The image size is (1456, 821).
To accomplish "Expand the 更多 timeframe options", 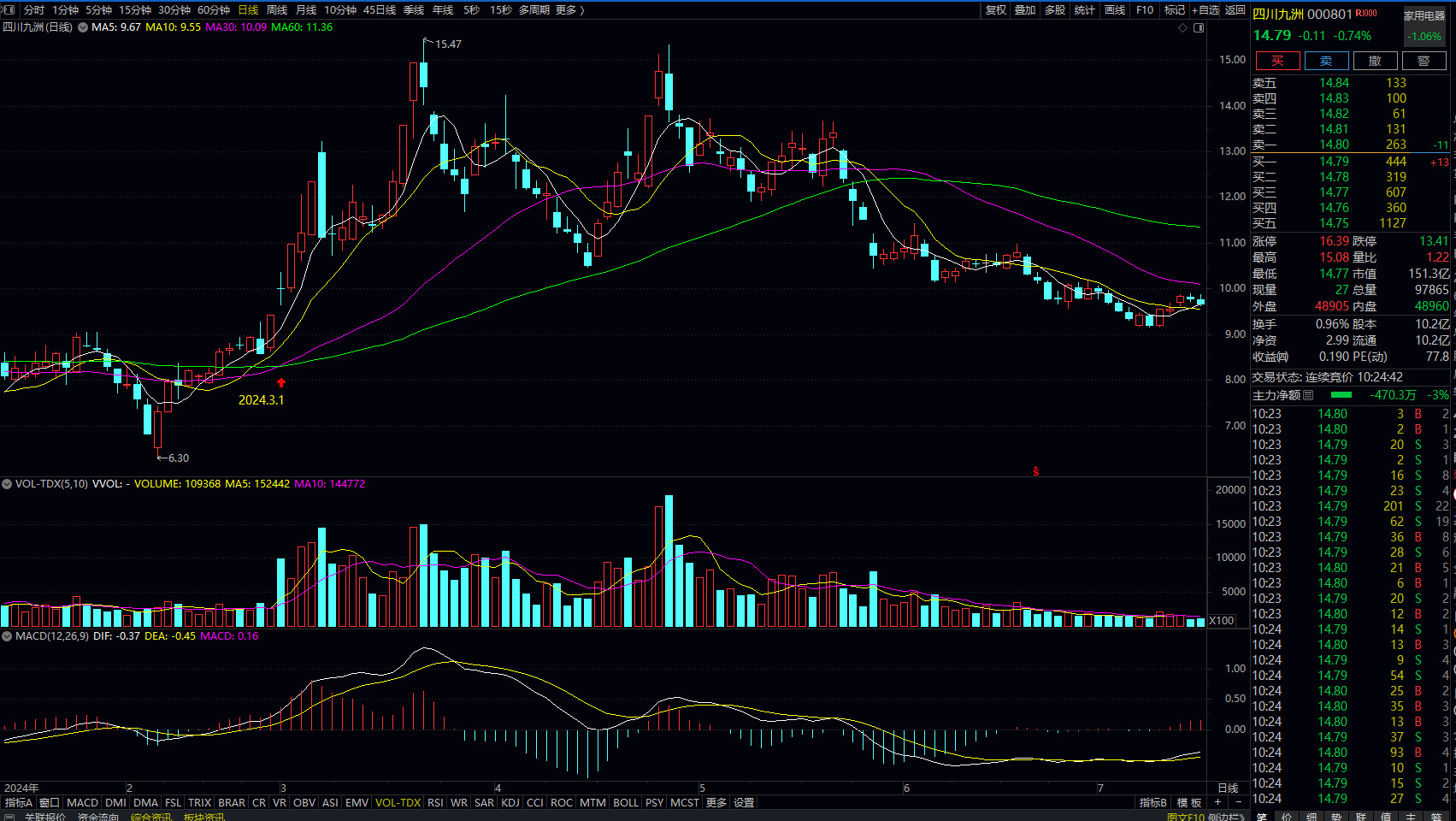I will click(569, 9).
